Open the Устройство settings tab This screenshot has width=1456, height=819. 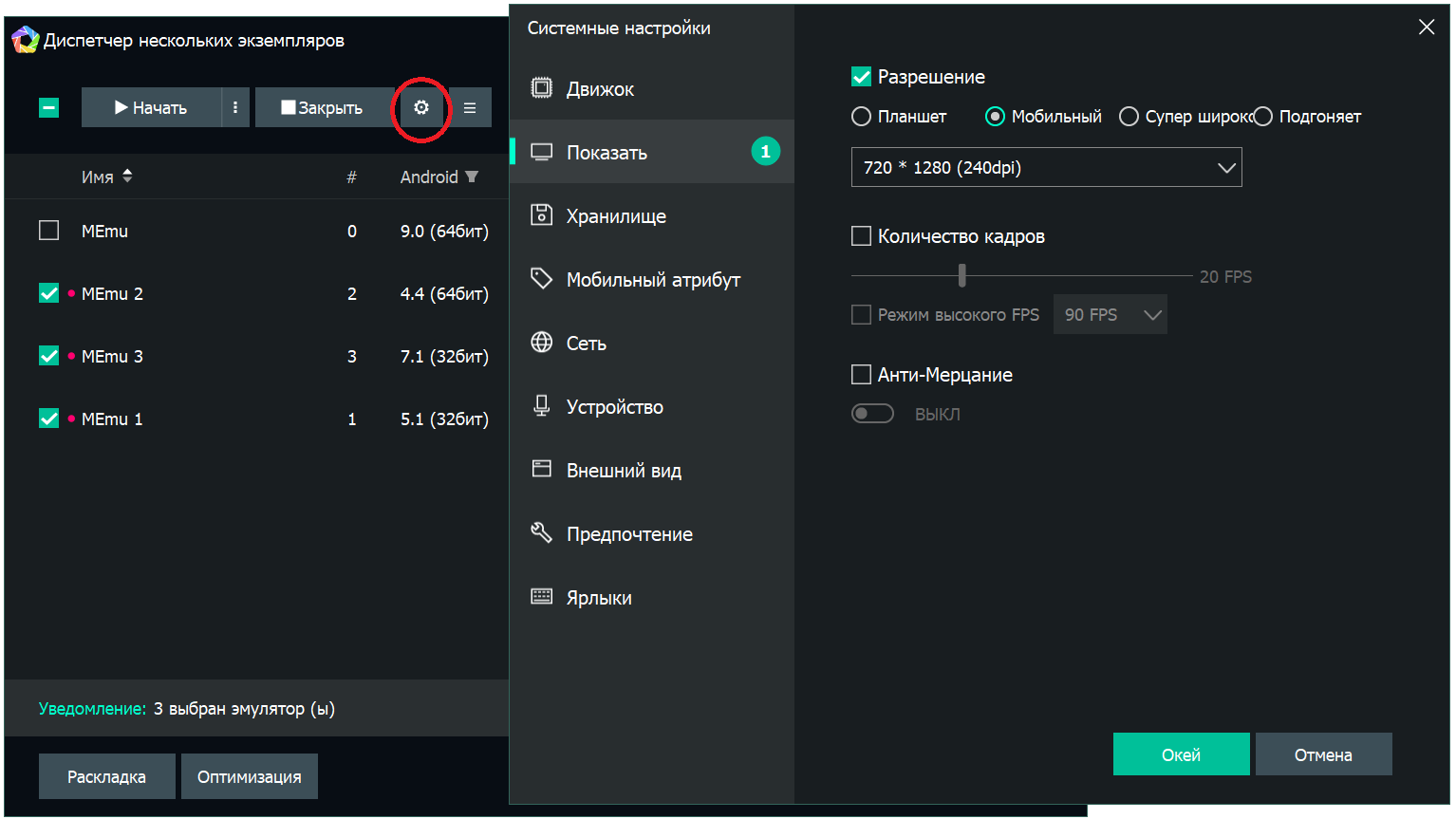click(652, 406)
